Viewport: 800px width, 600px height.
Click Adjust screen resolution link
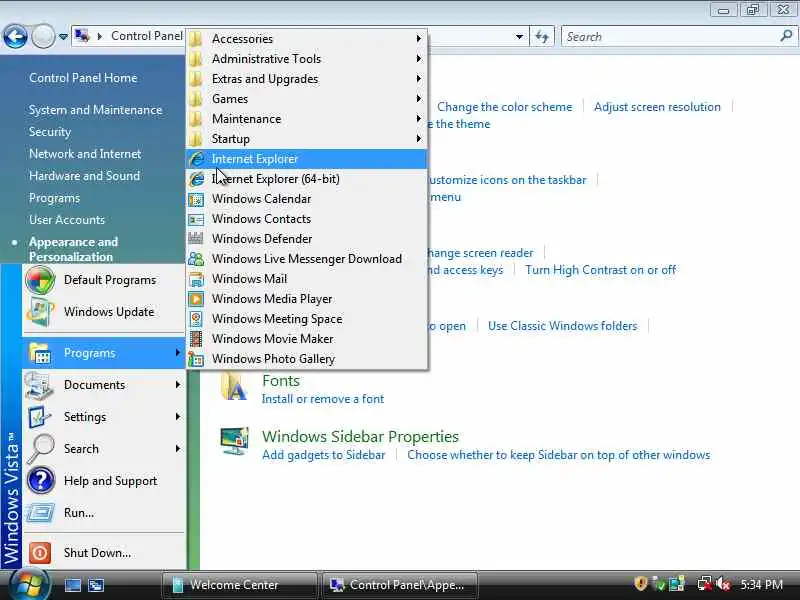click(x=657, y=107)
